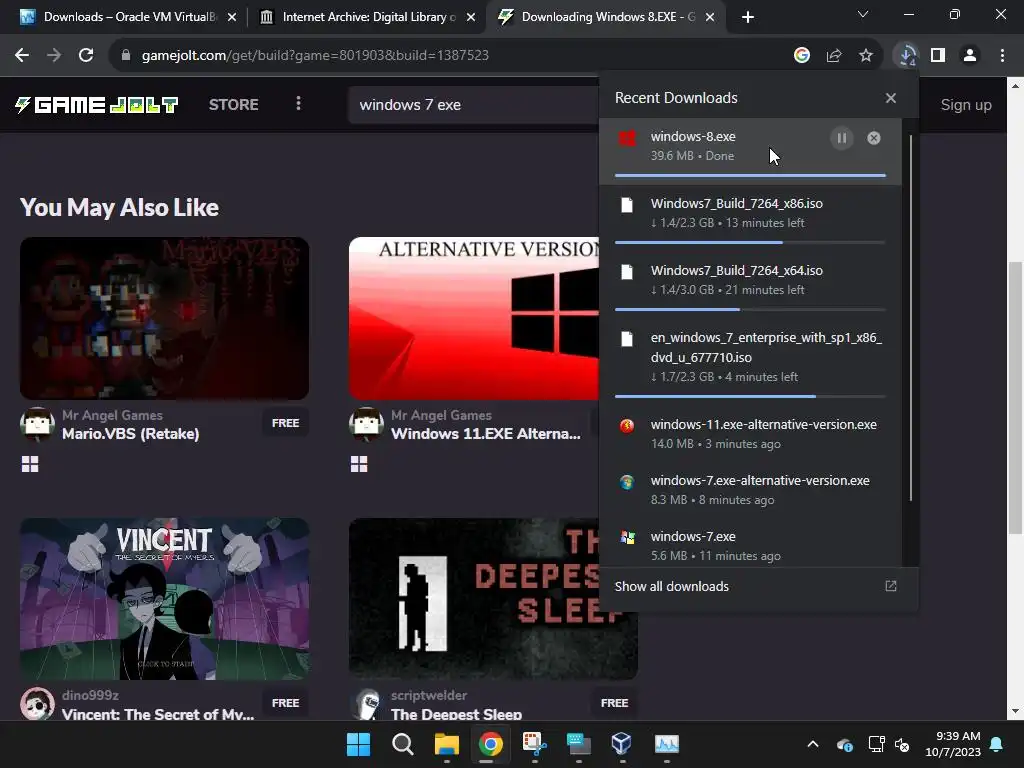This screenshot has width=1024, height=768.
Task: Open the Chrome profile icon
Action: pyautogui.click(x=970, y=56)
